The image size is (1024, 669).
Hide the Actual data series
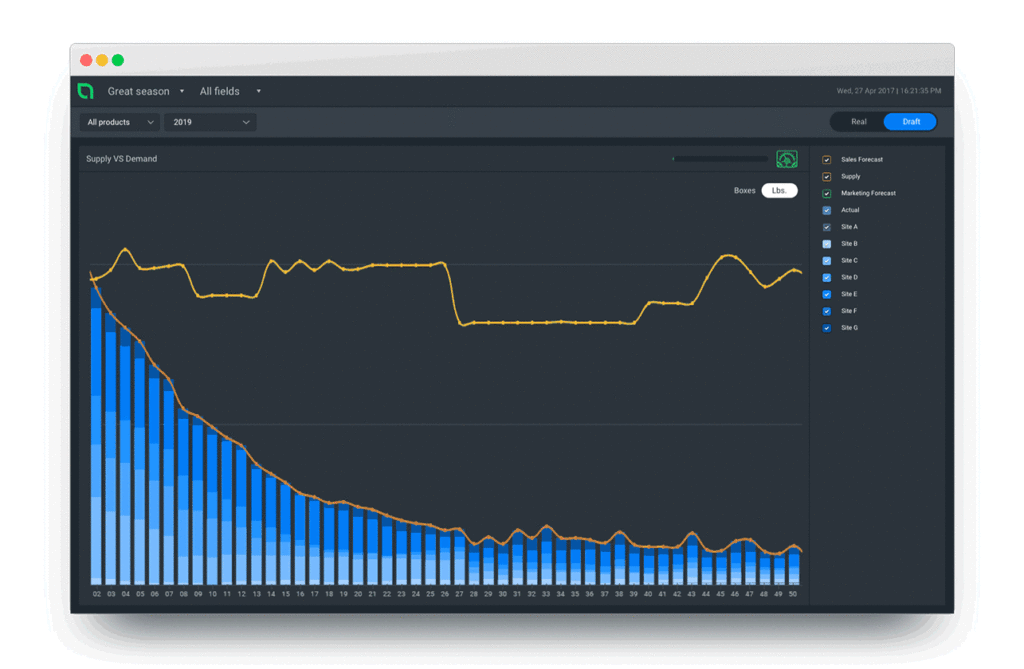pyautogui.click(x=826, y=211)
